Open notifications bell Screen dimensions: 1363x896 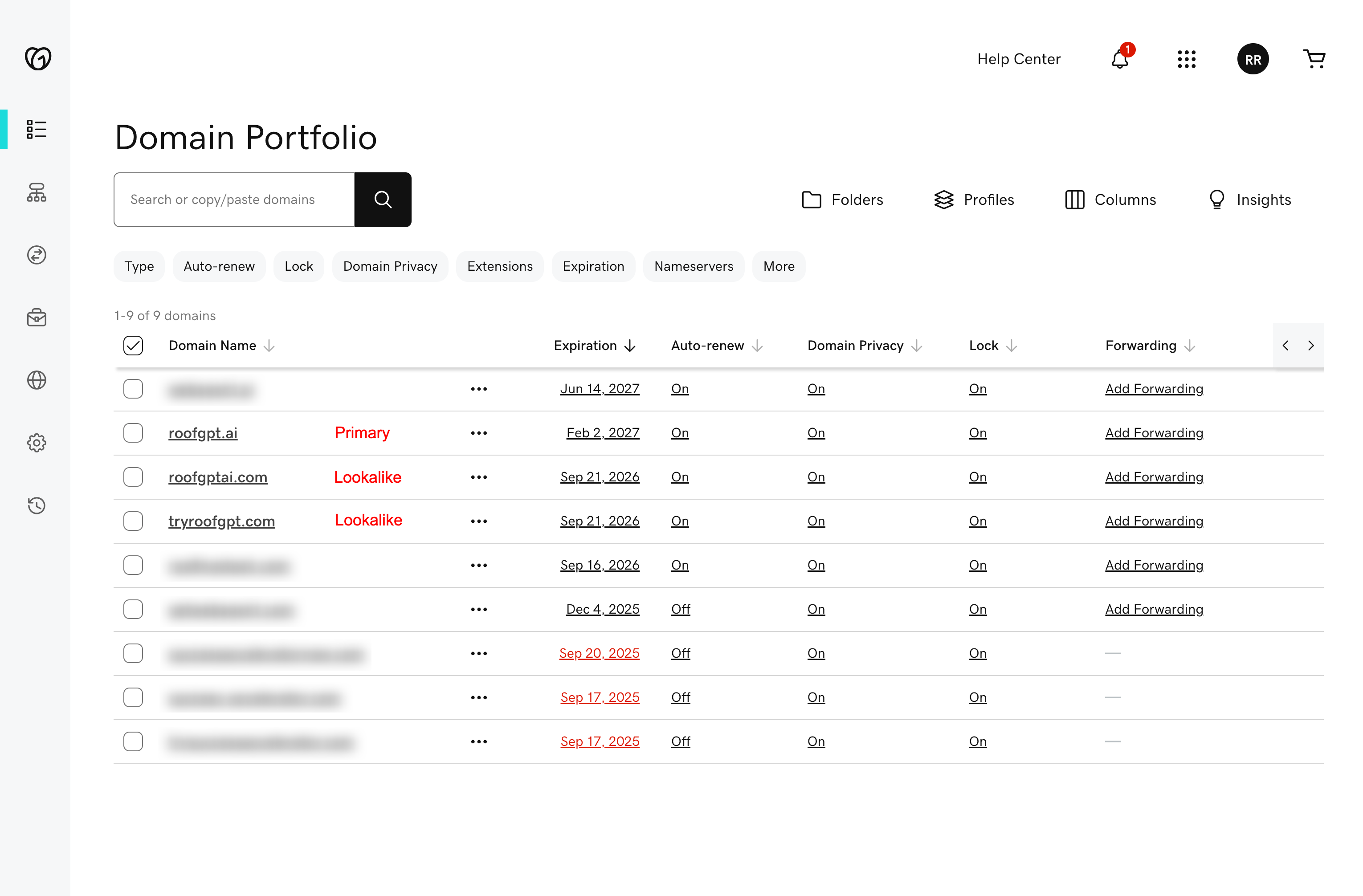(1120, 60)
